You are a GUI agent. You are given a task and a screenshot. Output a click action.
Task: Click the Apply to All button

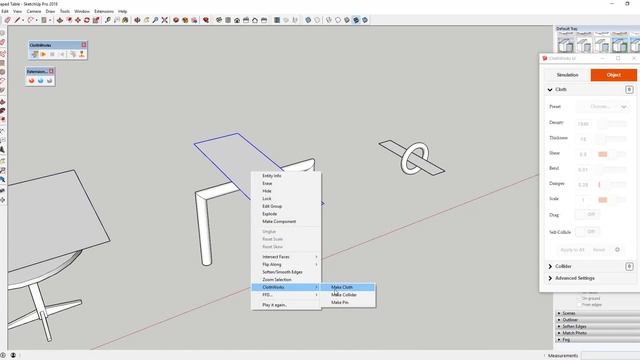tap(572, 250)
